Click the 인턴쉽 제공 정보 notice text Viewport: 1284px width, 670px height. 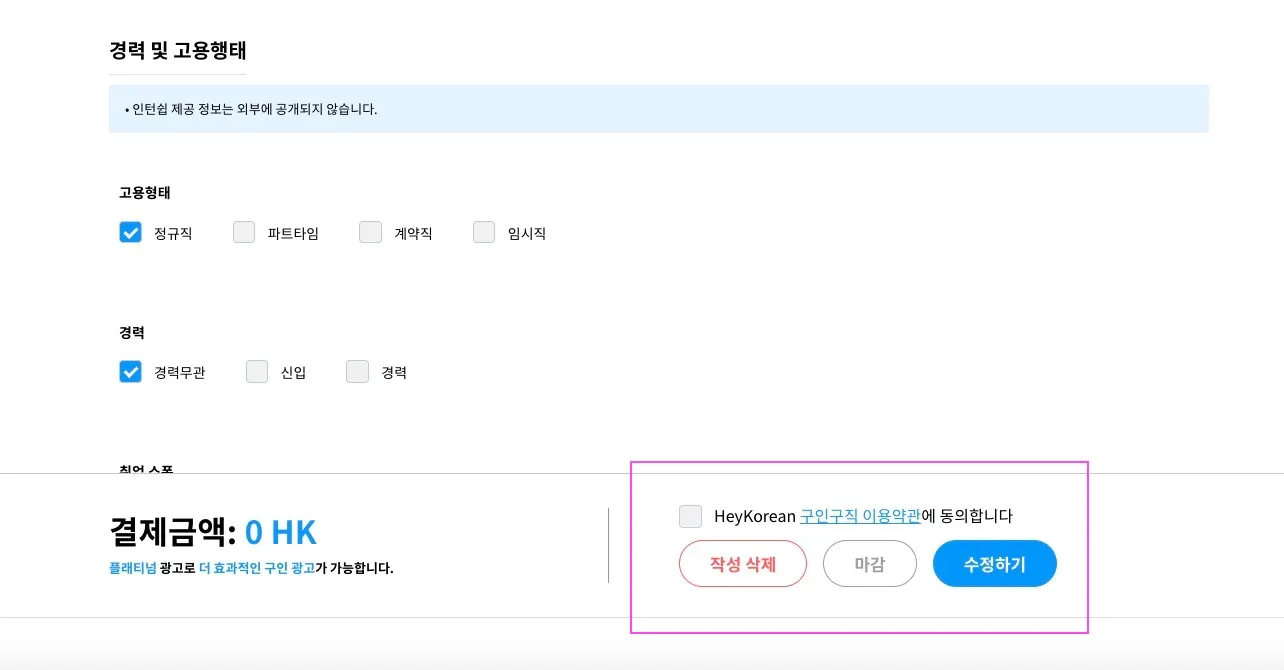(x=251, y=109)
